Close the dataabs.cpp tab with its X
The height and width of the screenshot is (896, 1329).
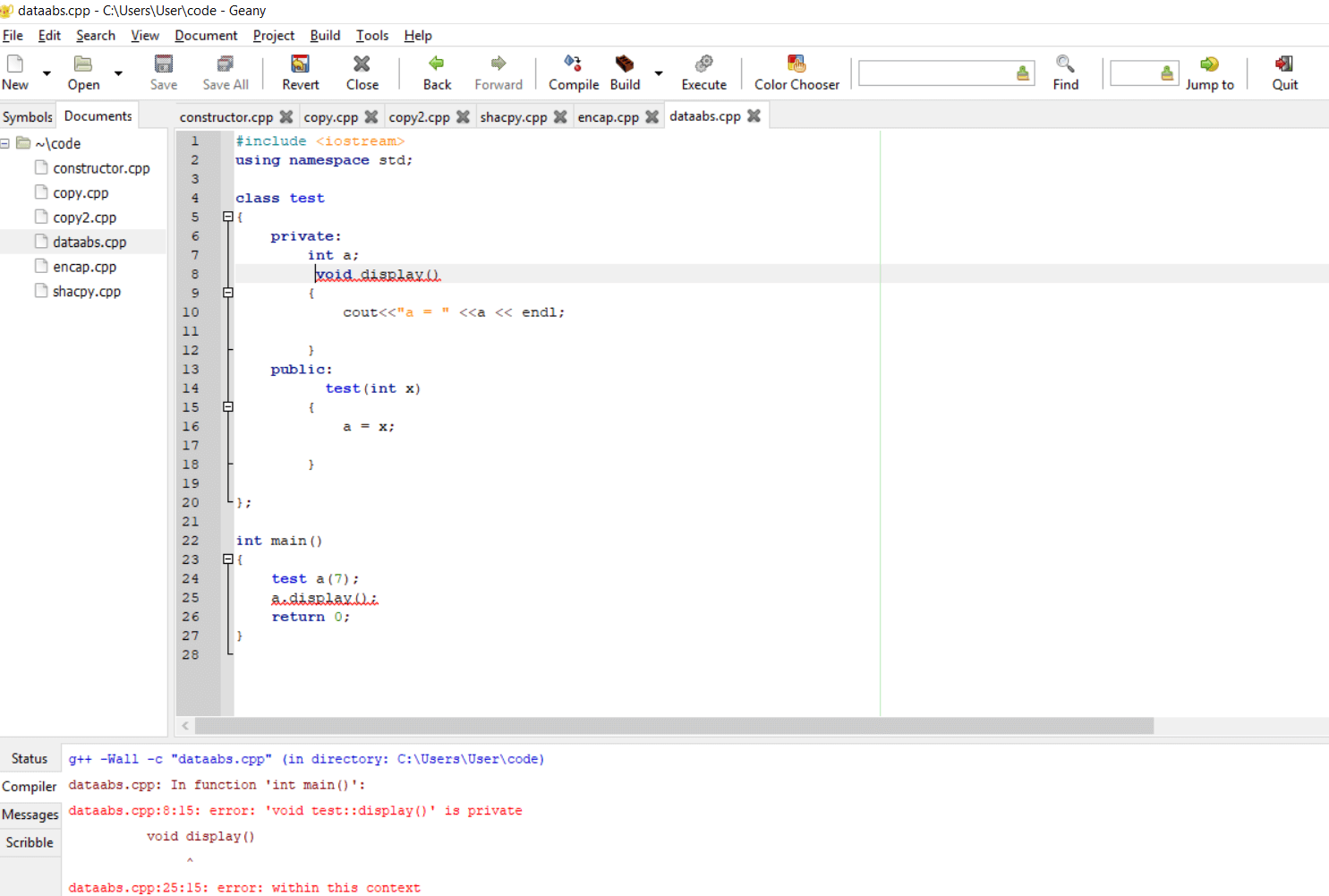754,115
